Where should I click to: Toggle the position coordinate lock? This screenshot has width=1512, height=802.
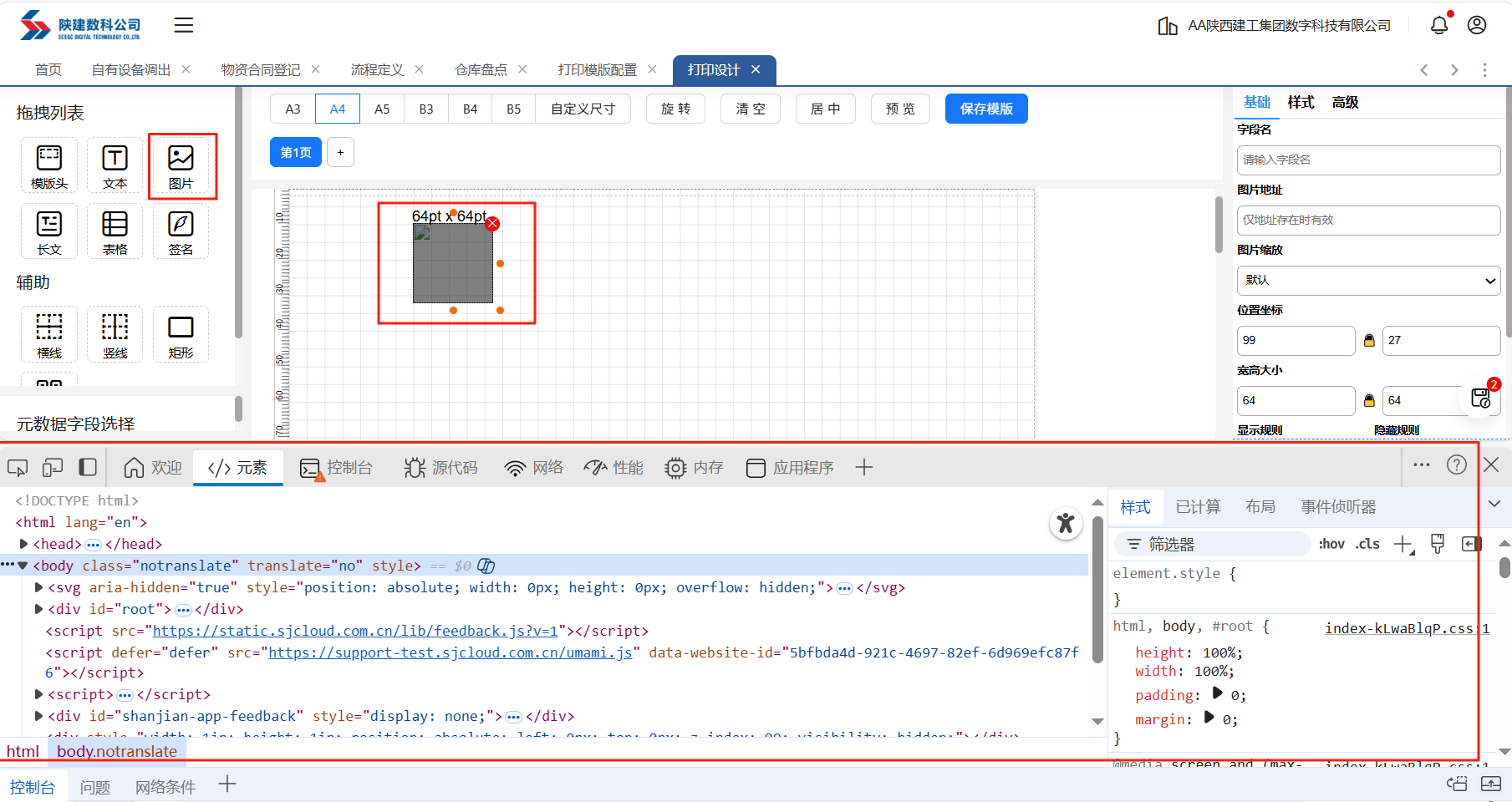(1369, 341)
